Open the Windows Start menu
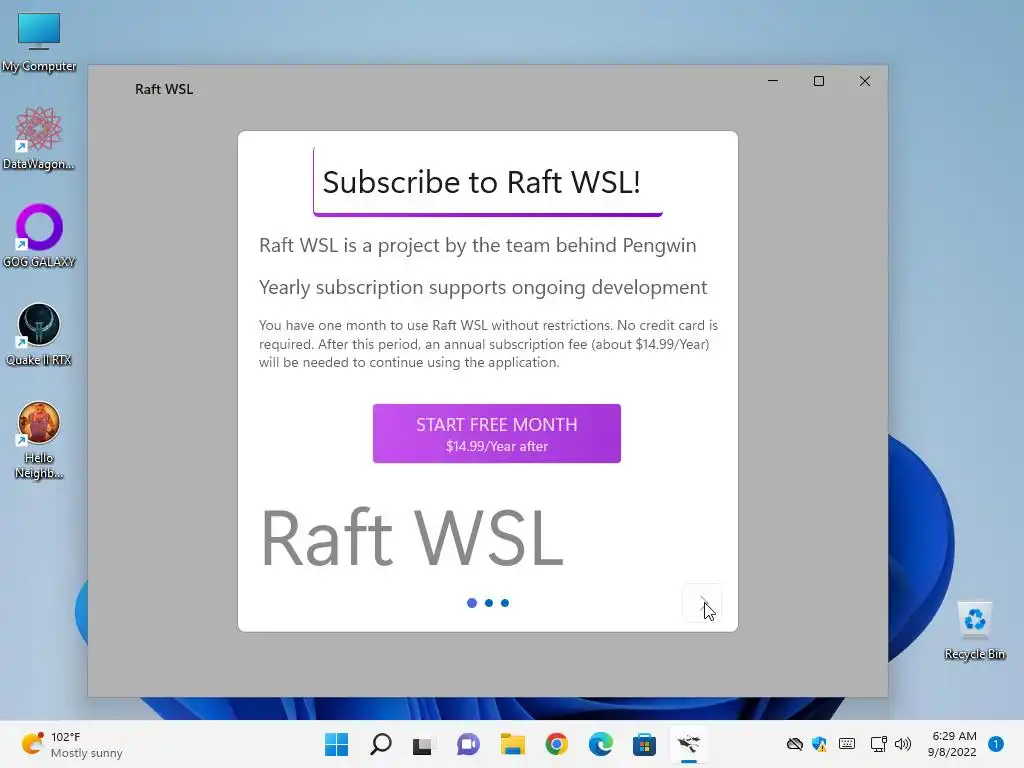Image resolution: width=1024 pixels, height=768 pixels. 336,744
